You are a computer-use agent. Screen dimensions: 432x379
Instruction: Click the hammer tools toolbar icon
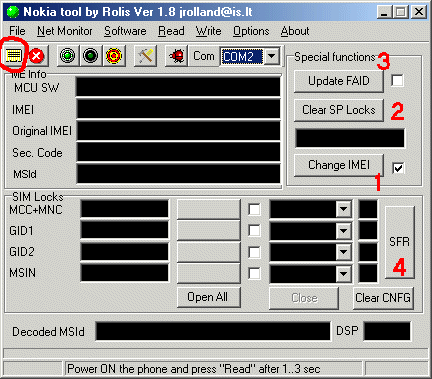[x=145, y=56]
